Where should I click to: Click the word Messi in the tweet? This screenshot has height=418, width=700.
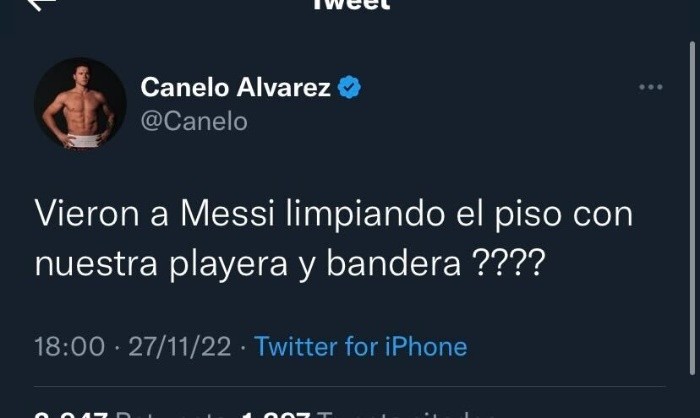point(227,214)
